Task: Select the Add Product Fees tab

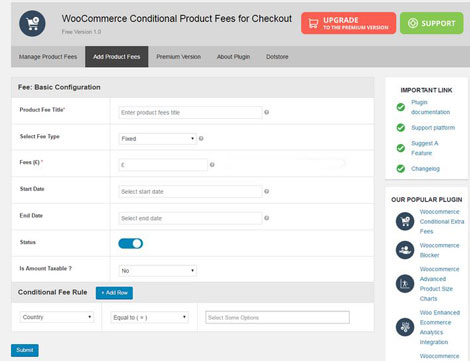Action: 117,57
